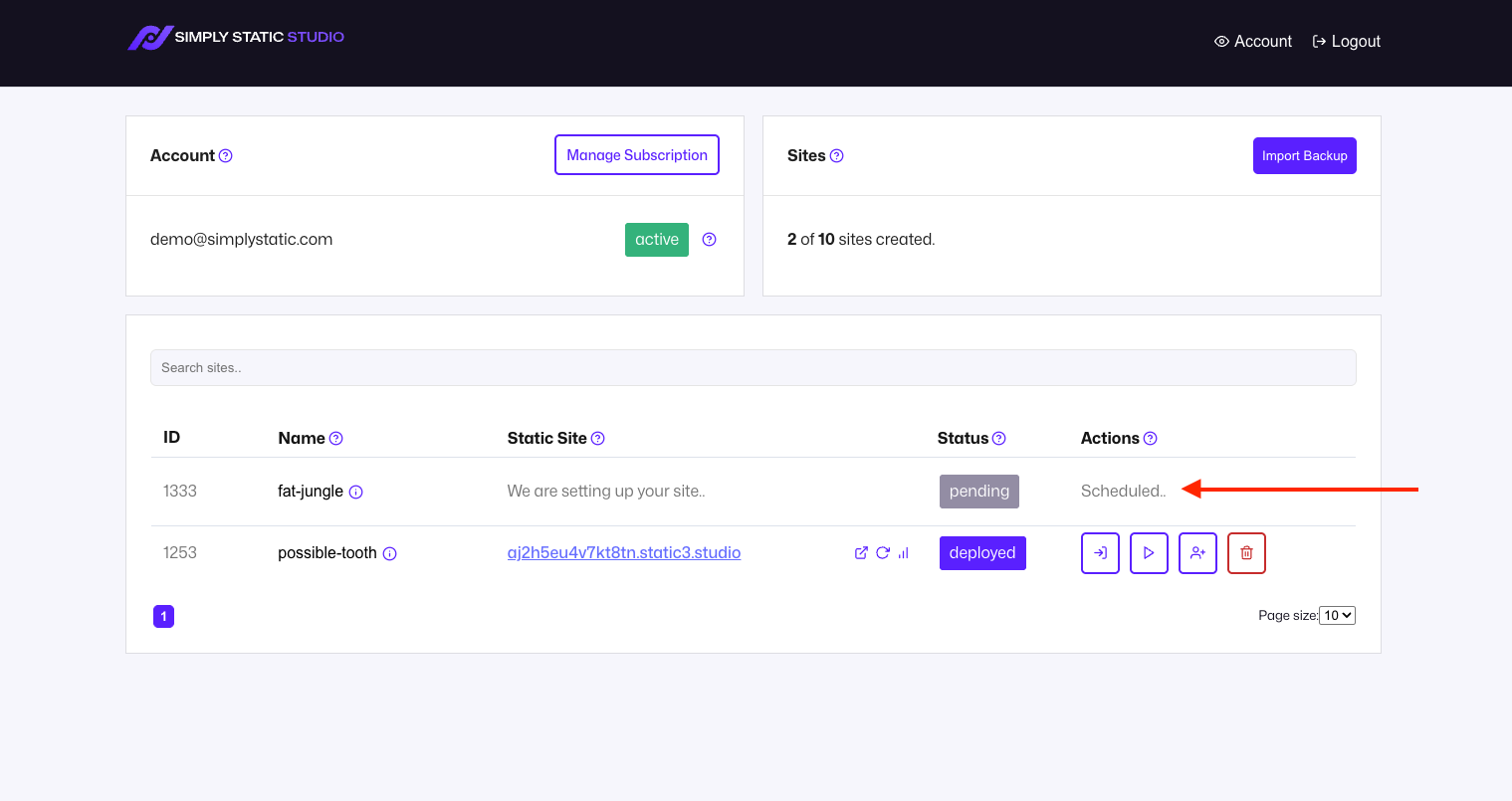
Task: Click refresh icon for possible-tooth site
Action: pyautogui.click(x=883, y=553)
